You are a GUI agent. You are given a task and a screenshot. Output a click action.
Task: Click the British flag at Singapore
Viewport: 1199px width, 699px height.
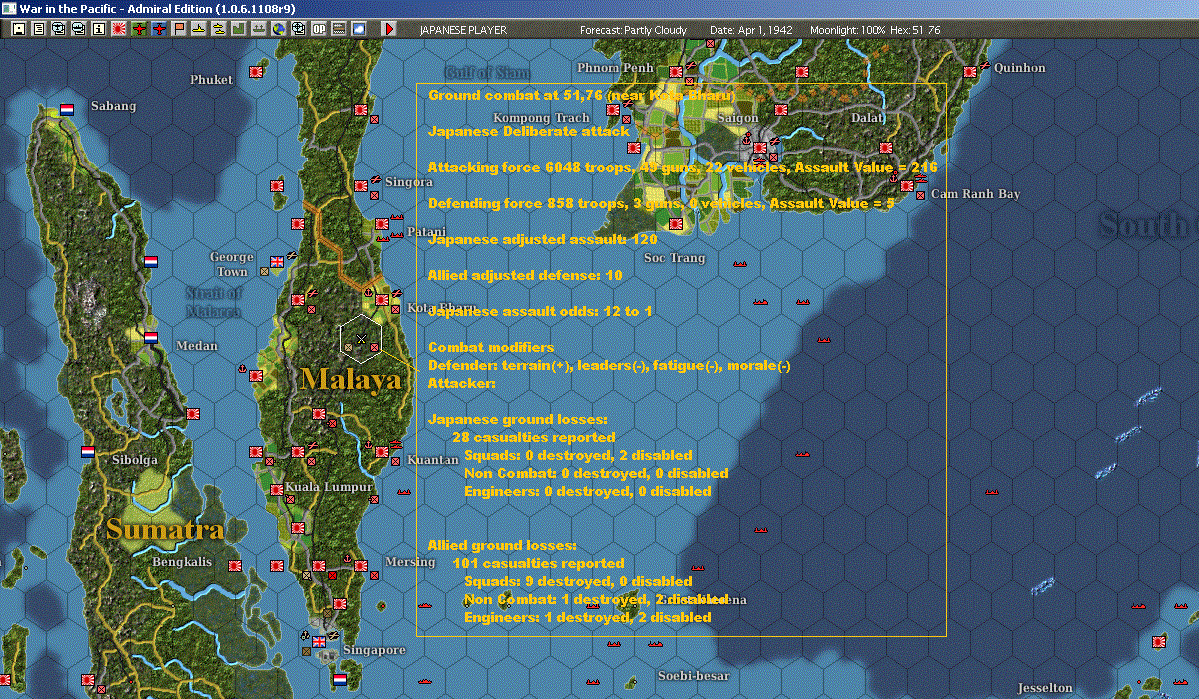319,642
